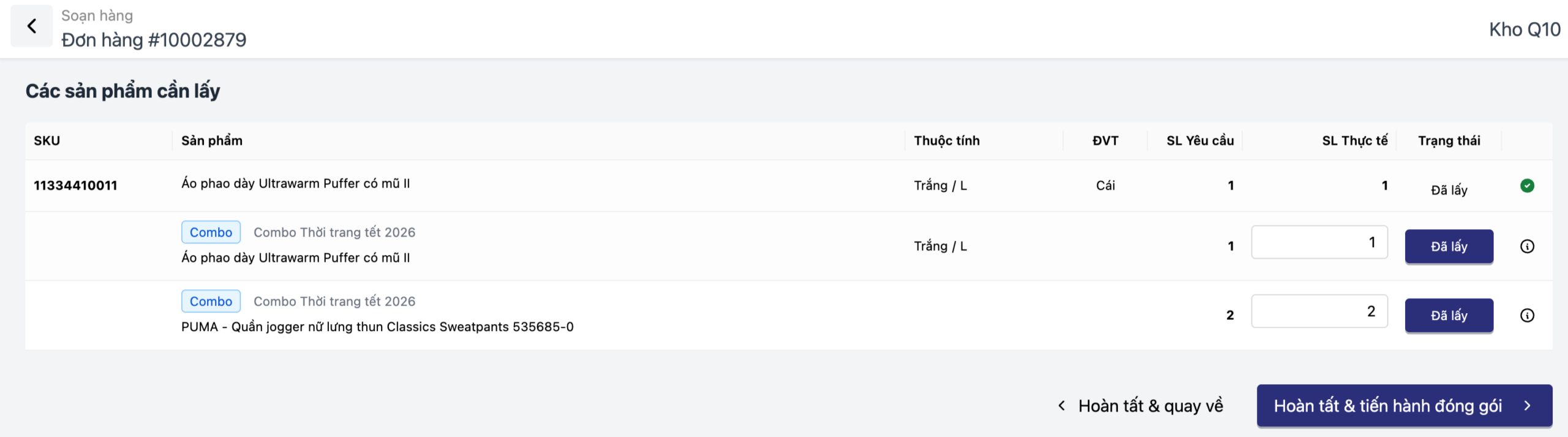Click the left chevron beside Hoàn tất & quay về
1568x437 pixels.
click(x=1062, y=406)
